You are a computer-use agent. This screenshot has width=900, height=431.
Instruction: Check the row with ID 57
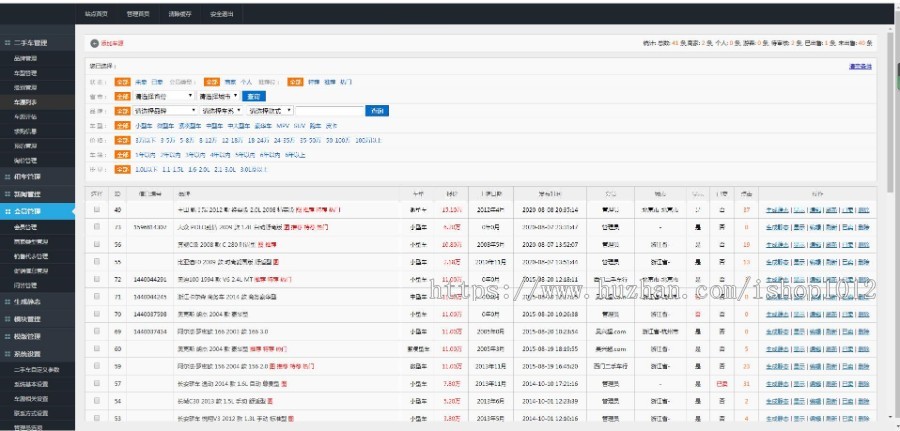[97, 382]
